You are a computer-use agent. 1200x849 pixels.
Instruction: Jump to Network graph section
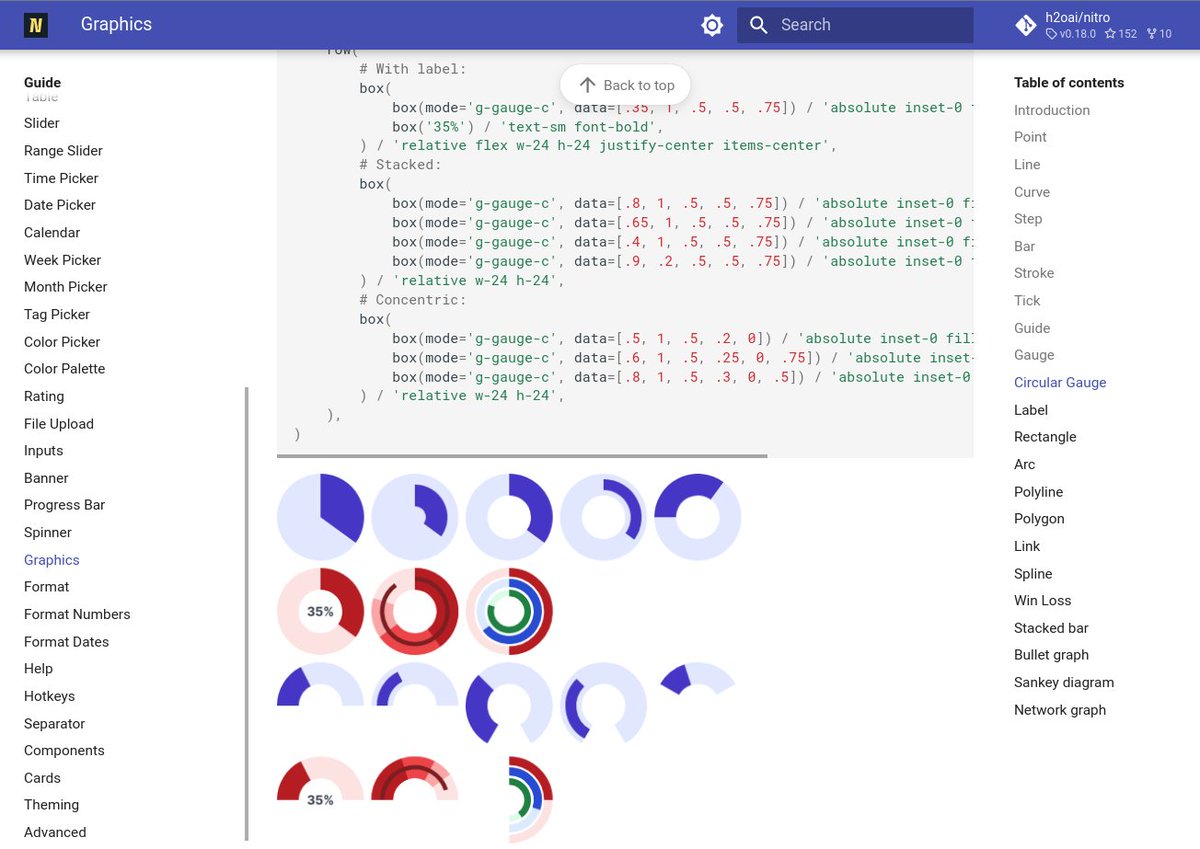tap(1060, 710)
